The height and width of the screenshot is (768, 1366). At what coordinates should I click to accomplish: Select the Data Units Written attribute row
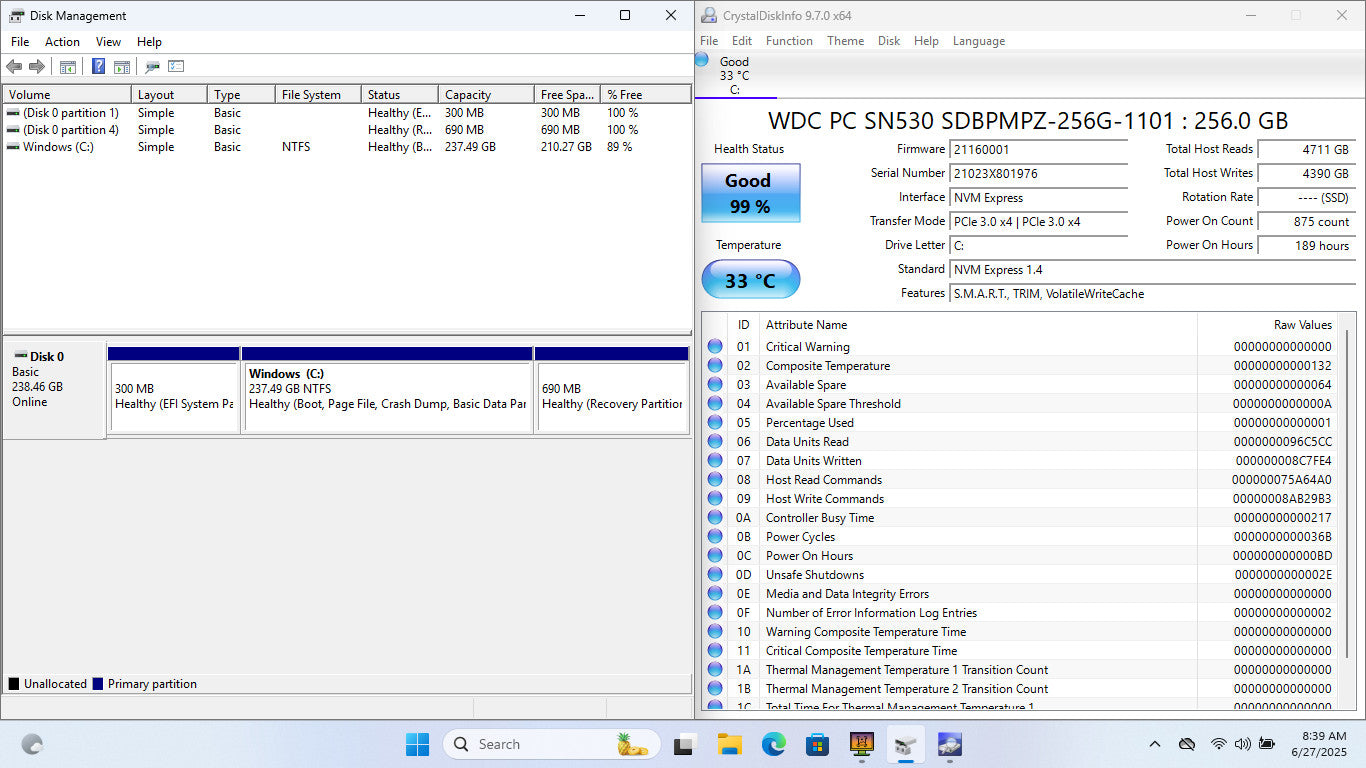1020,461
